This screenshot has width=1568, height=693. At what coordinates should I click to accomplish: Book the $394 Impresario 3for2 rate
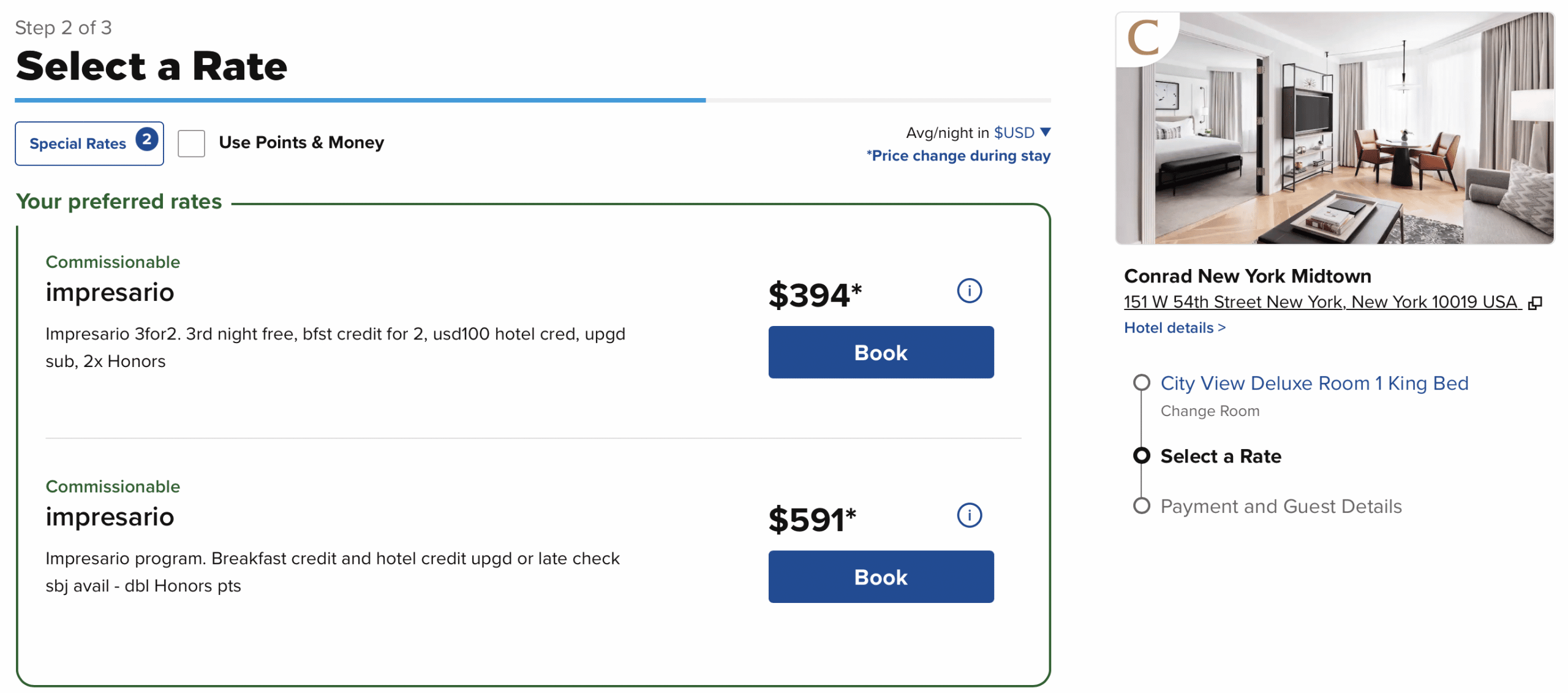(x=880, y=352)
